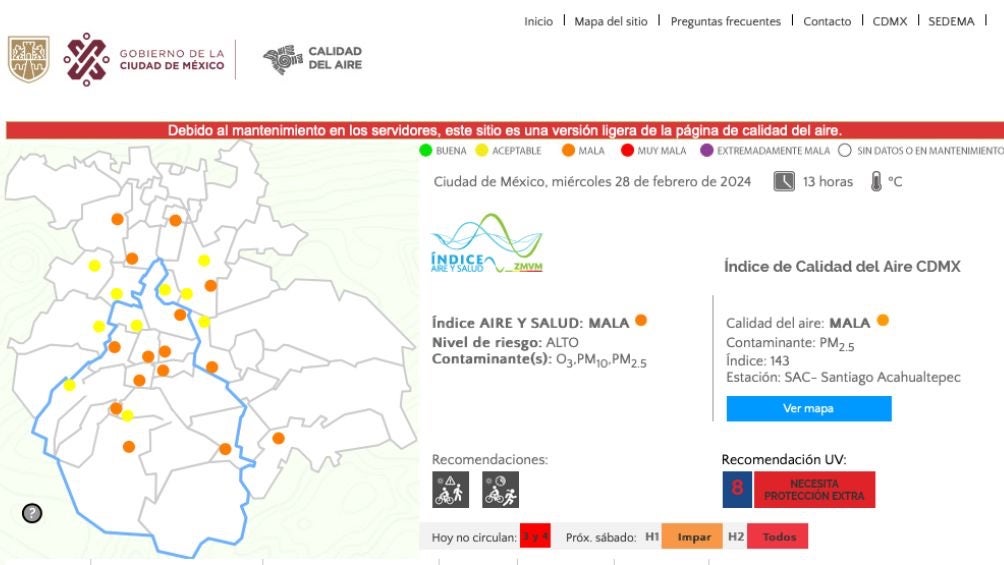Go to Inicio in the top menu
Screen dimensions: 1004x565
pos(538,21)
